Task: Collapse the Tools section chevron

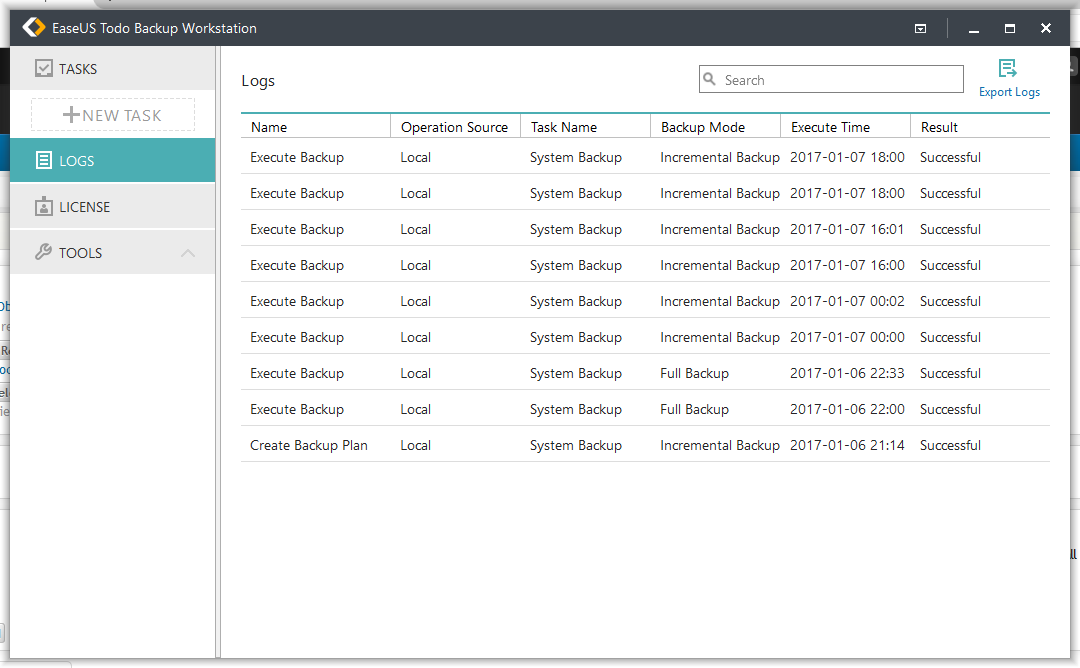Action: pyautogui.click(x=188, y=253)
